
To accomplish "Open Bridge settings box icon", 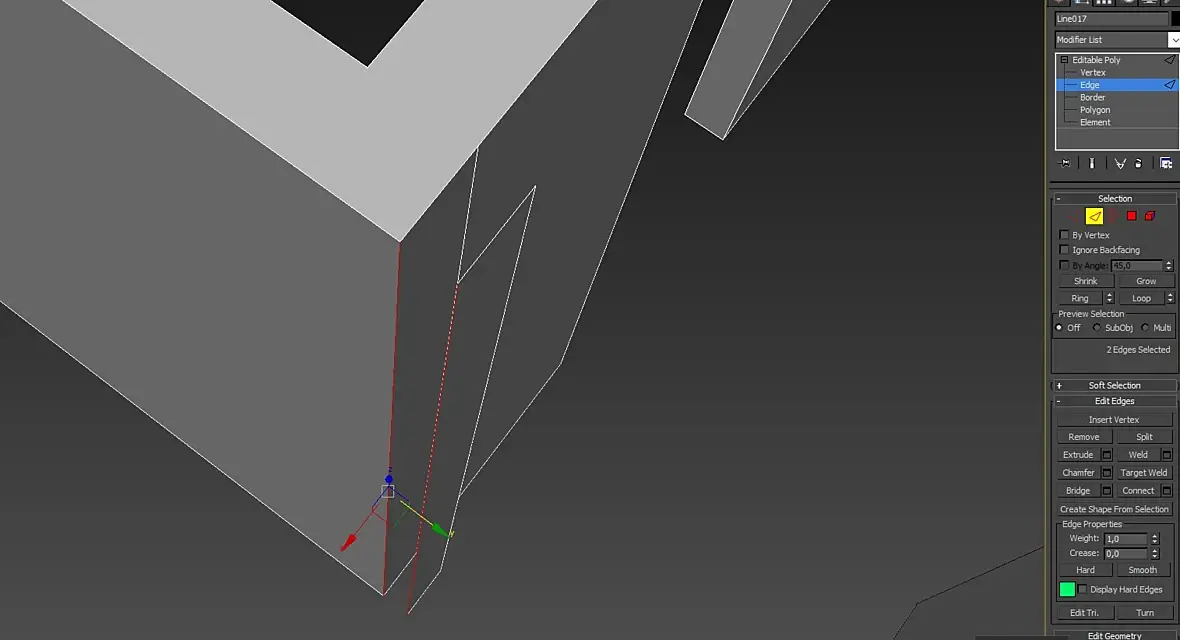I will tap(1106, 491).
